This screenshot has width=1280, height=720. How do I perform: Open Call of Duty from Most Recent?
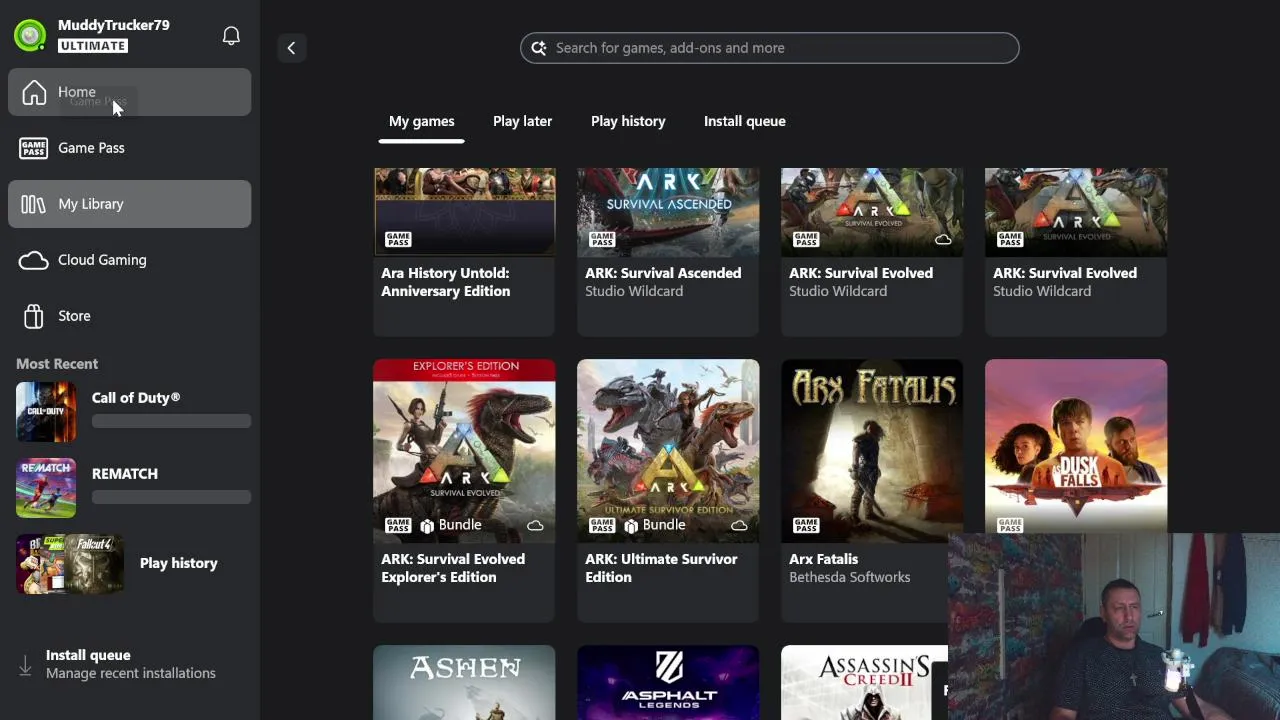133,412
